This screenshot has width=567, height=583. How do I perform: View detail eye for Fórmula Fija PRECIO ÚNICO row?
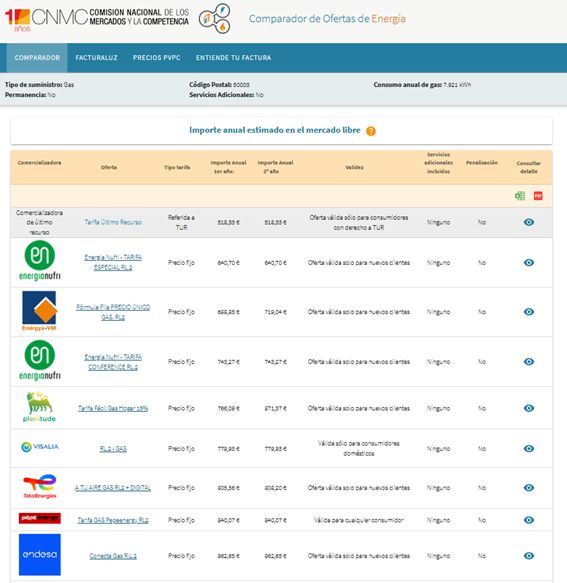tap(529, 312)
